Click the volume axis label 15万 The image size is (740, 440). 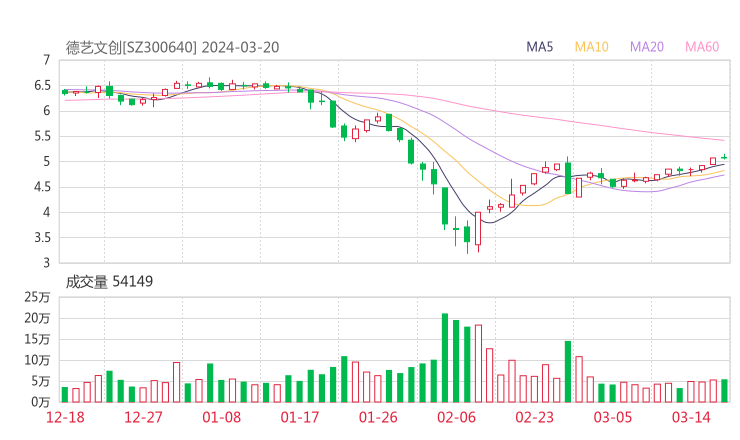(x=37, y=339)
